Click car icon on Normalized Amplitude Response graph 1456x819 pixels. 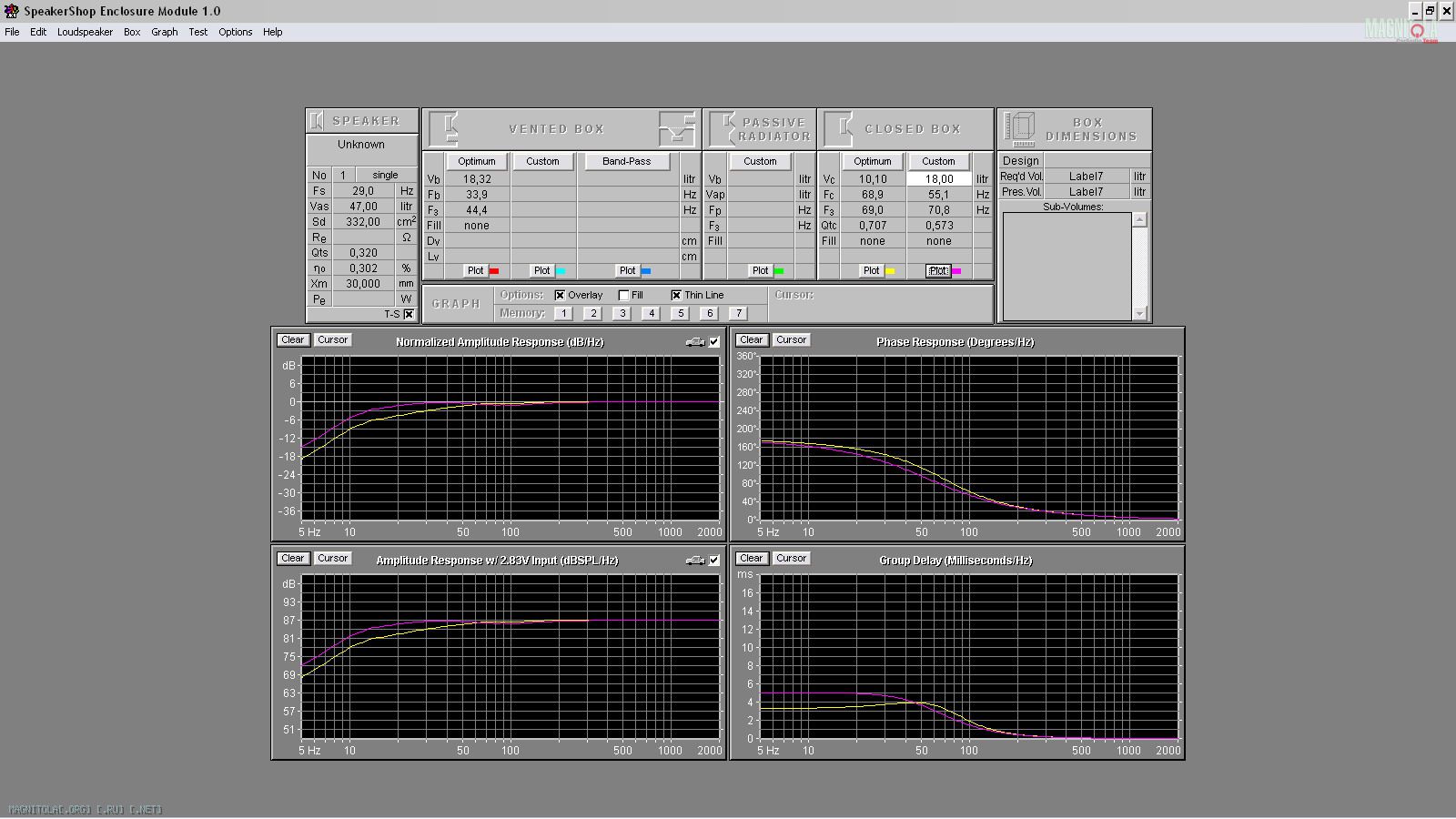click(694, 342)
